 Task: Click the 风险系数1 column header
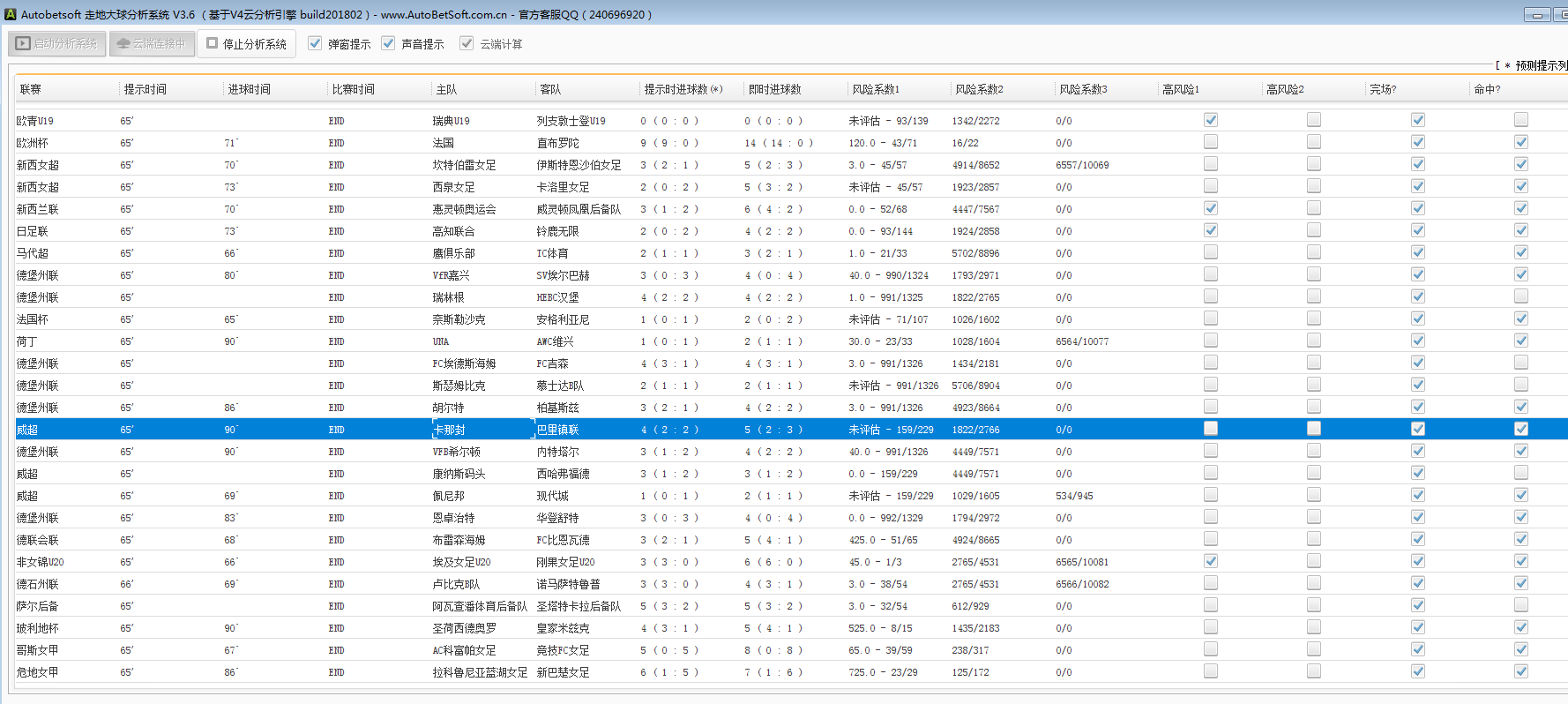pyautogui.click(x=875, y=89)
